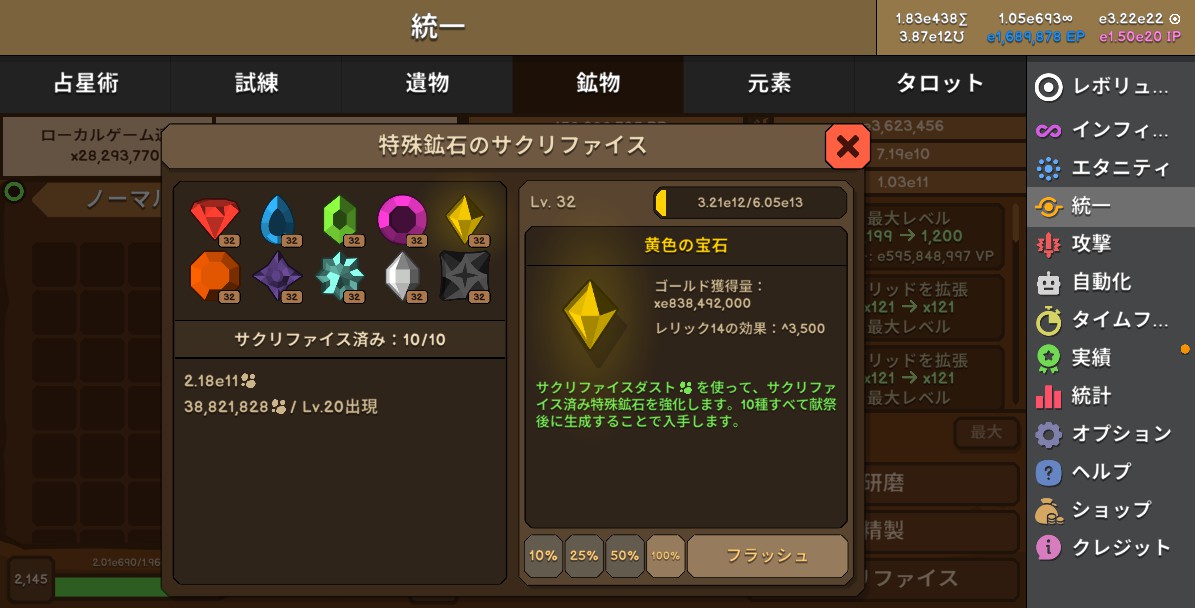Select the purple star gem icon
Screen dimensions: 1195x608
pyautogui.click(x=277, y=277)
